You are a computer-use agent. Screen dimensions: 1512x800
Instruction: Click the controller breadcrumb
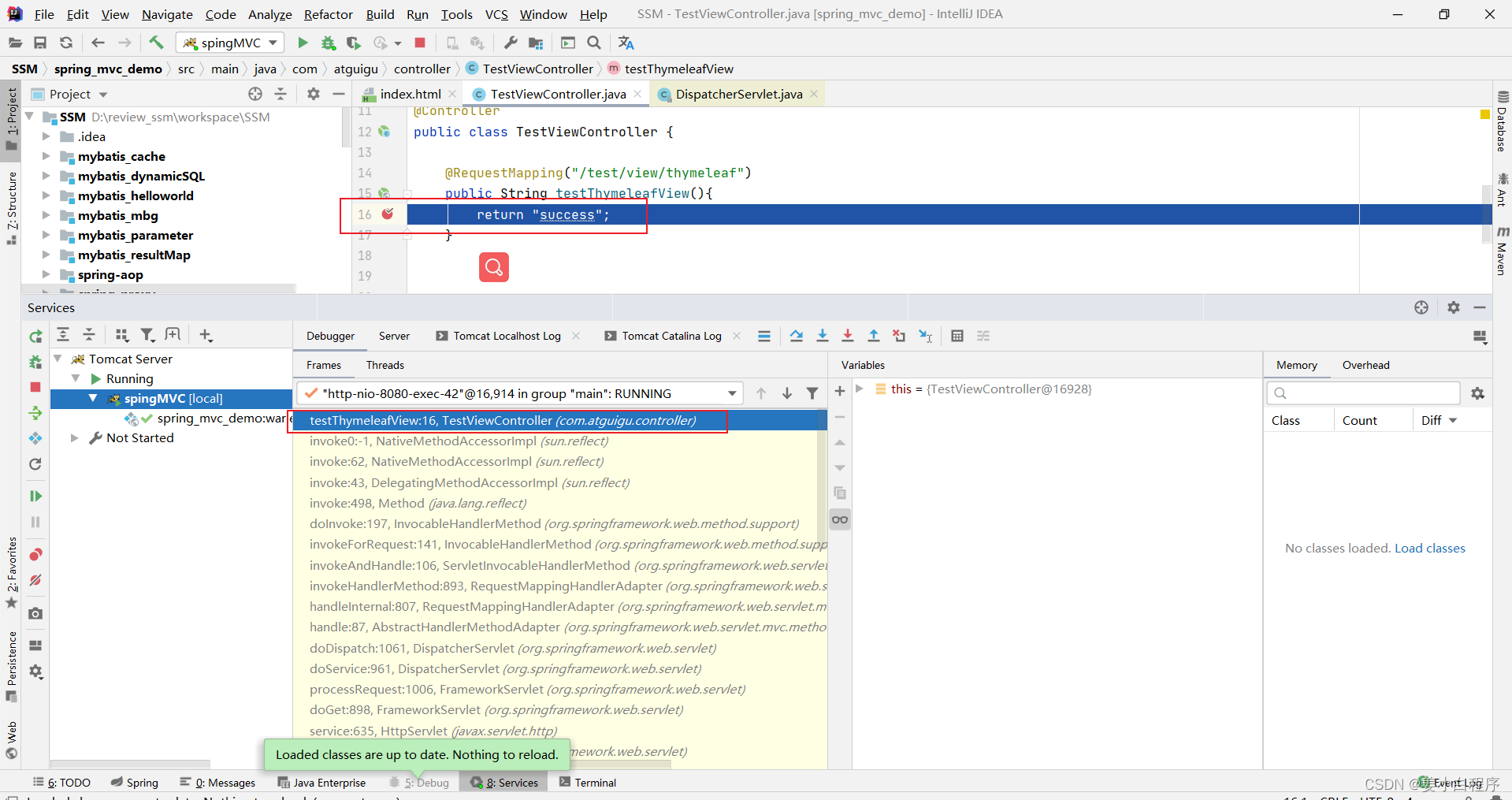pyautogui.click(x=422, y=69)
